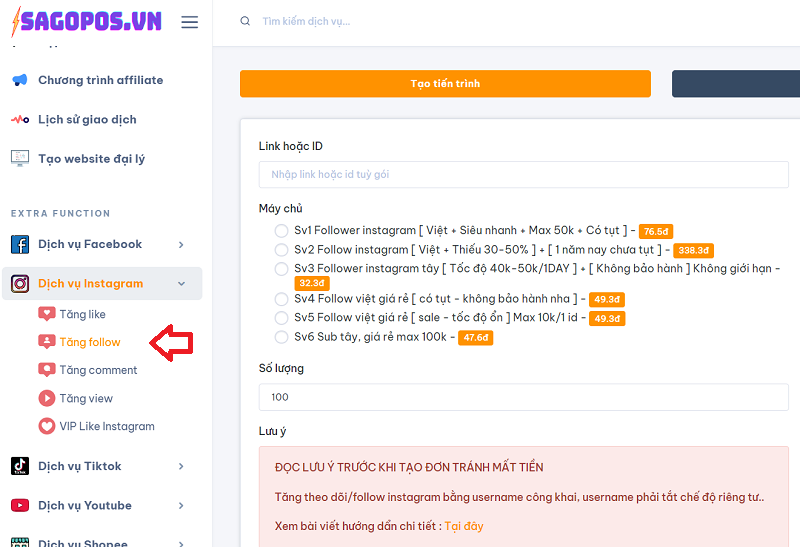Screen dimensions: 800x547
Task: Open the Tại đây guide link
Action: click(463, 526)
